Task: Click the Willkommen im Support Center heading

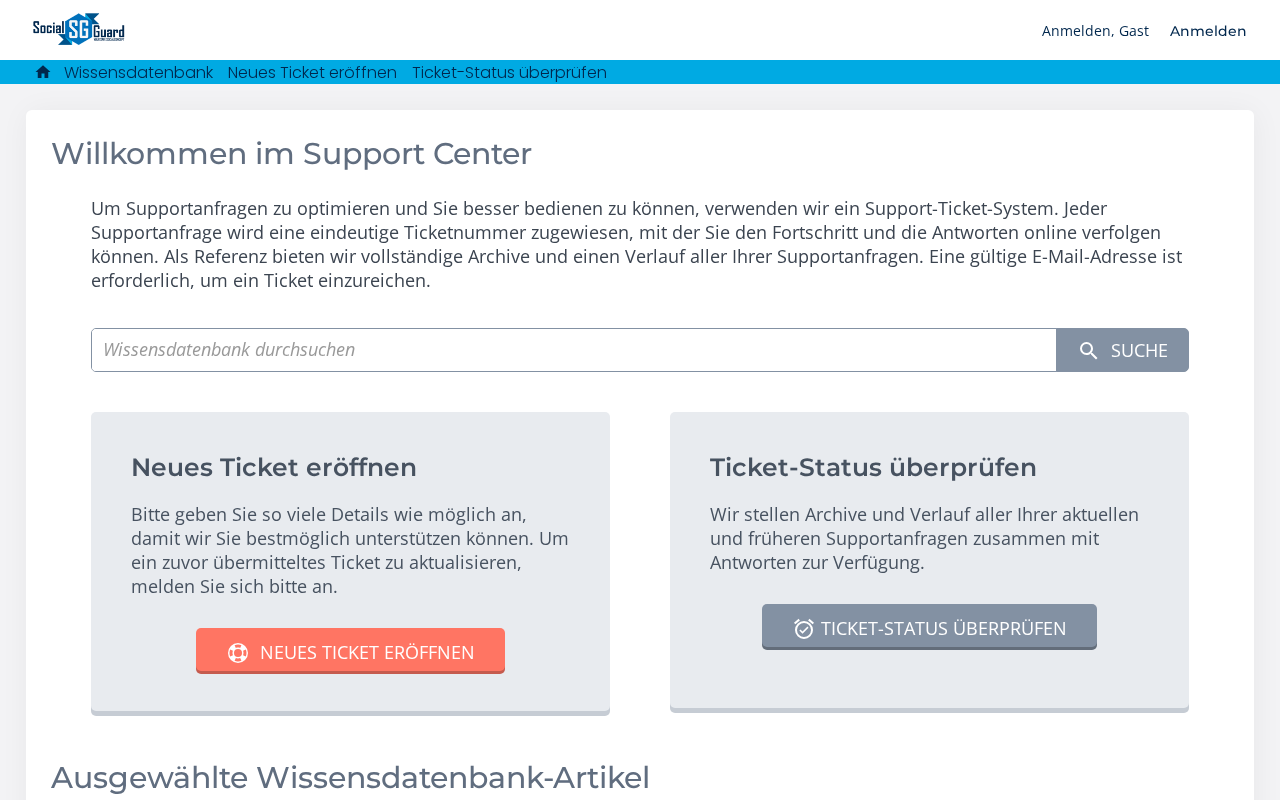Action: (291, 154)
